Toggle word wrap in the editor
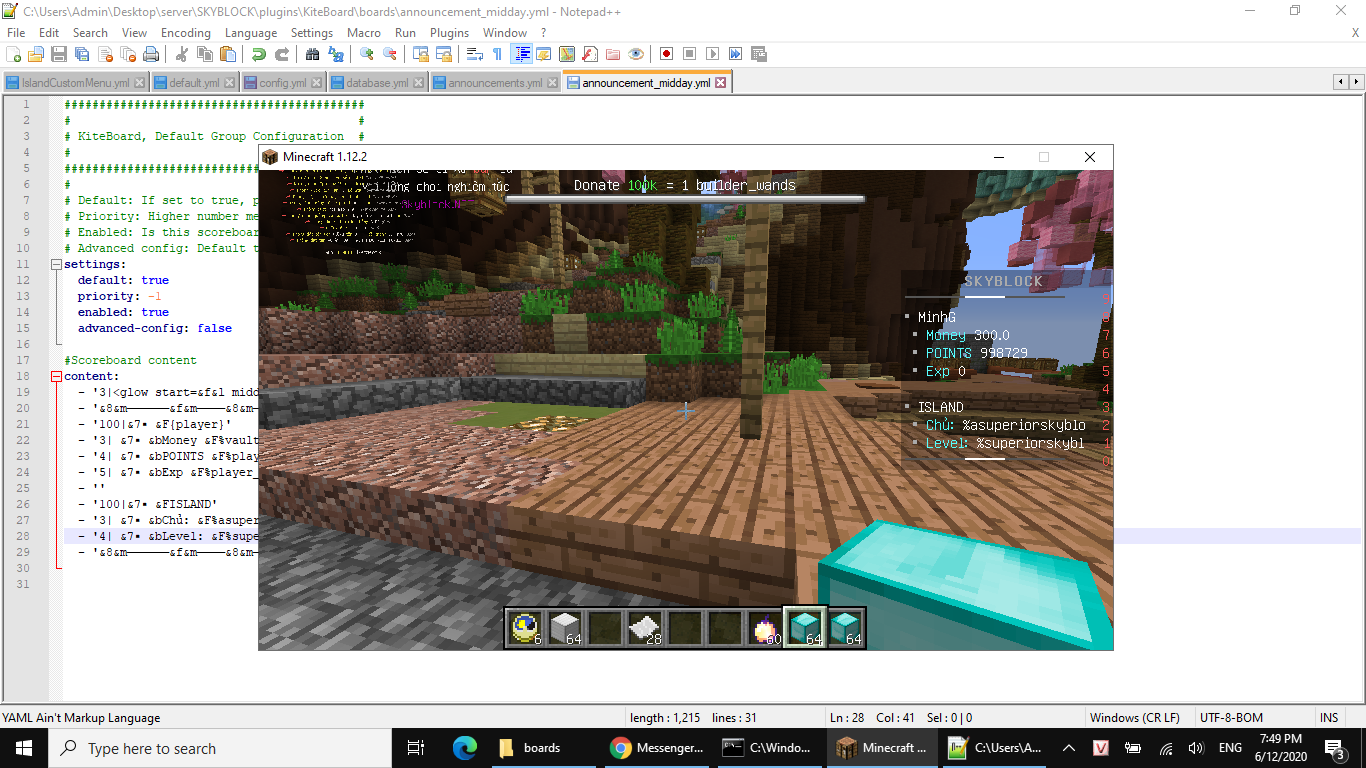 click(475, 54)
